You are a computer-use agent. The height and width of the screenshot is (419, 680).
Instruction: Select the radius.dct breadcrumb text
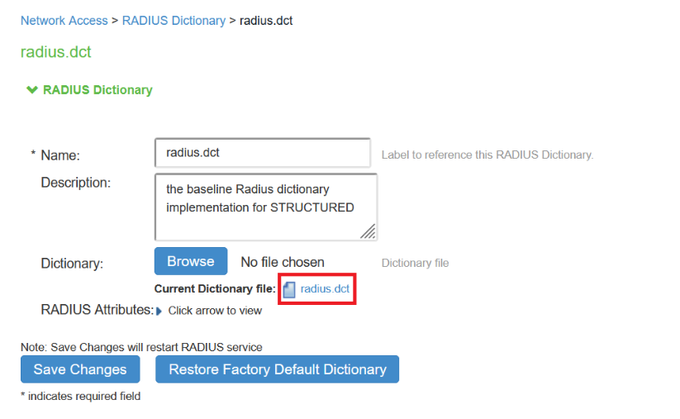click(x=266, y=20)
